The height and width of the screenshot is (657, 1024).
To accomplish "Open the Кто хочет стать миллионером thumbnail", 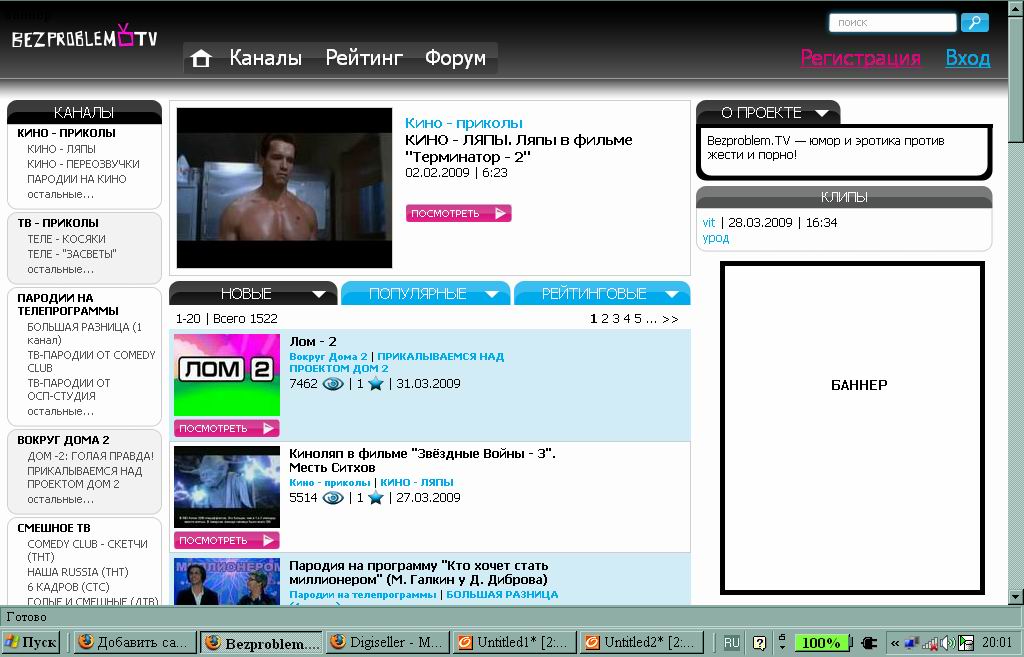I will (x=227, y=581).
